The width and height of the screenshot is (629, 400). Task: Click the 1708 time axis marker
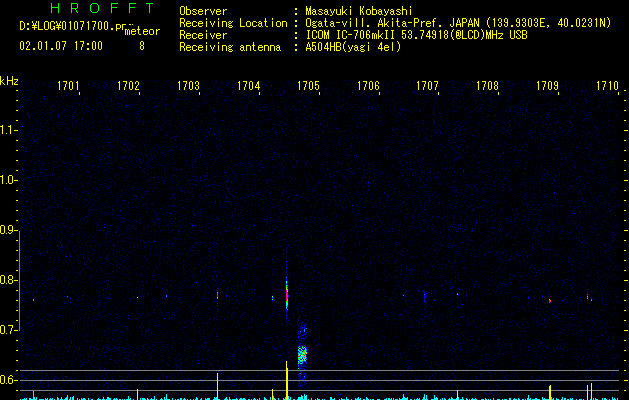point(487,85)
